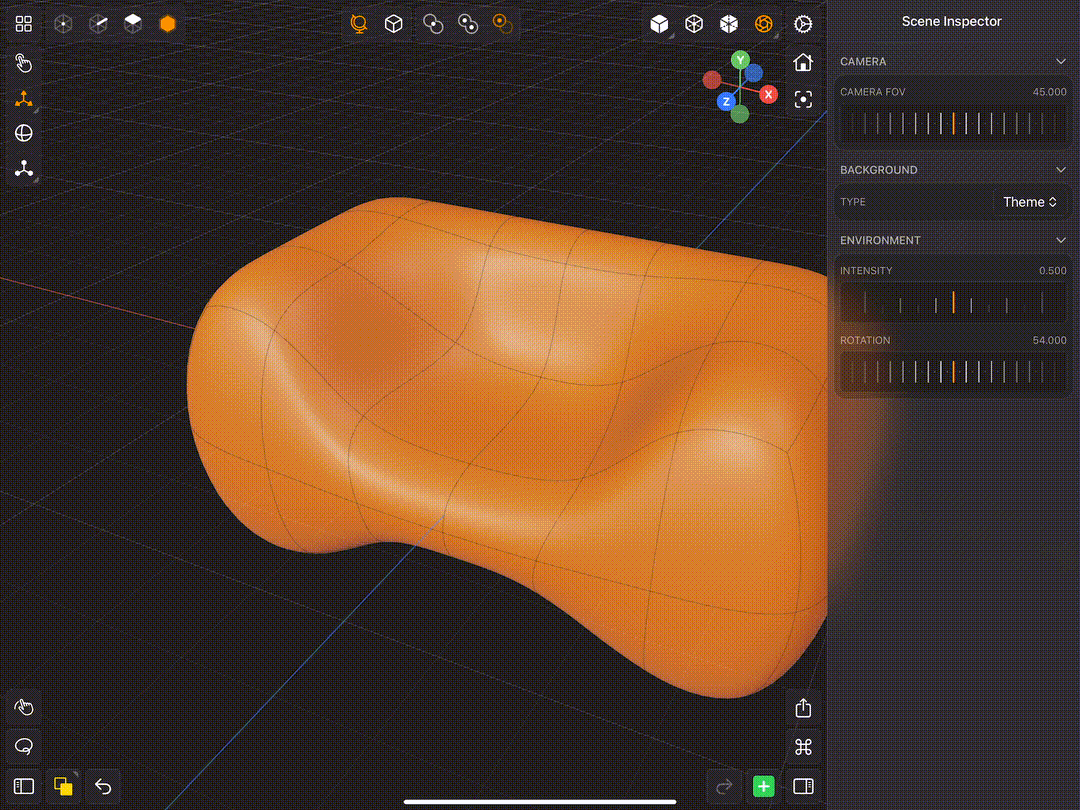Toggle the right sidebar panel
This screenshot has height=810, width=1080.
coord(803,786)
